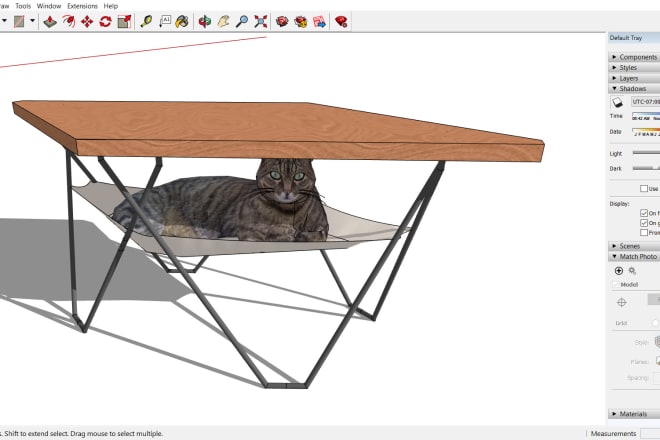
Task: Click the Spacing input field
Action: point(656,378)
